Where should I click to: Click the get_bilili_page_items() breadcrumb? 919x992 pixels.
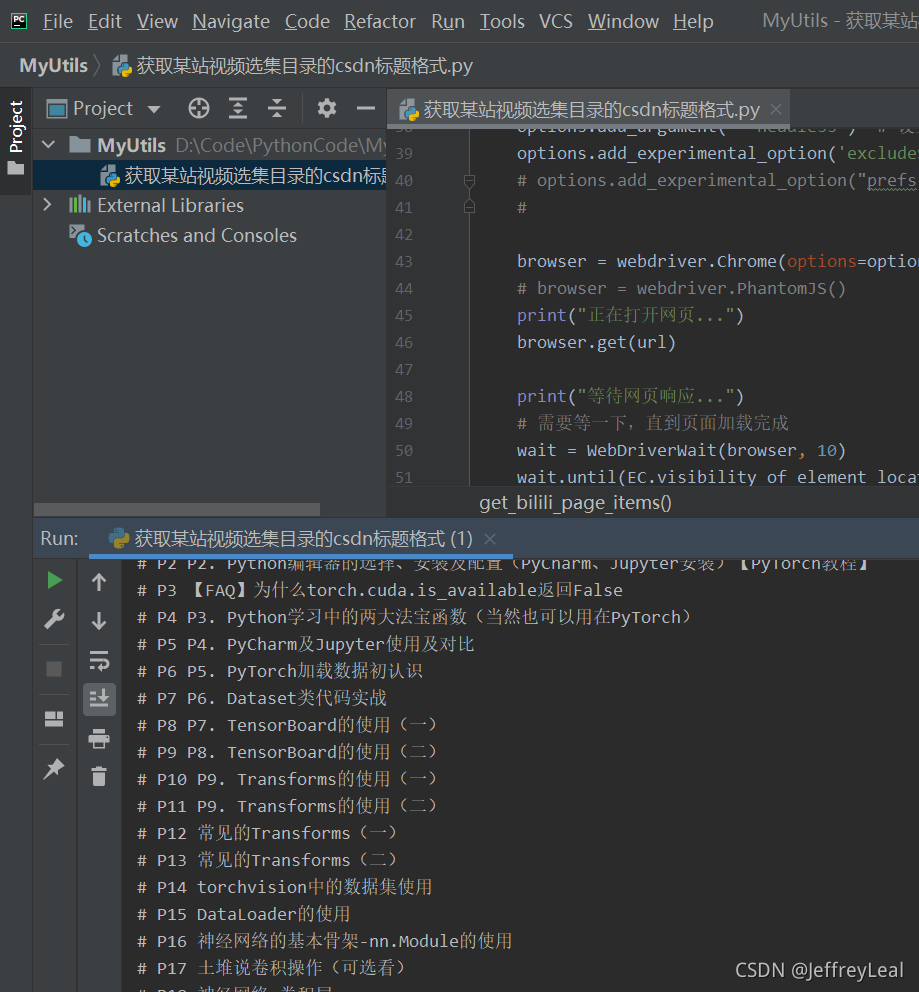[x=575, y=503]
